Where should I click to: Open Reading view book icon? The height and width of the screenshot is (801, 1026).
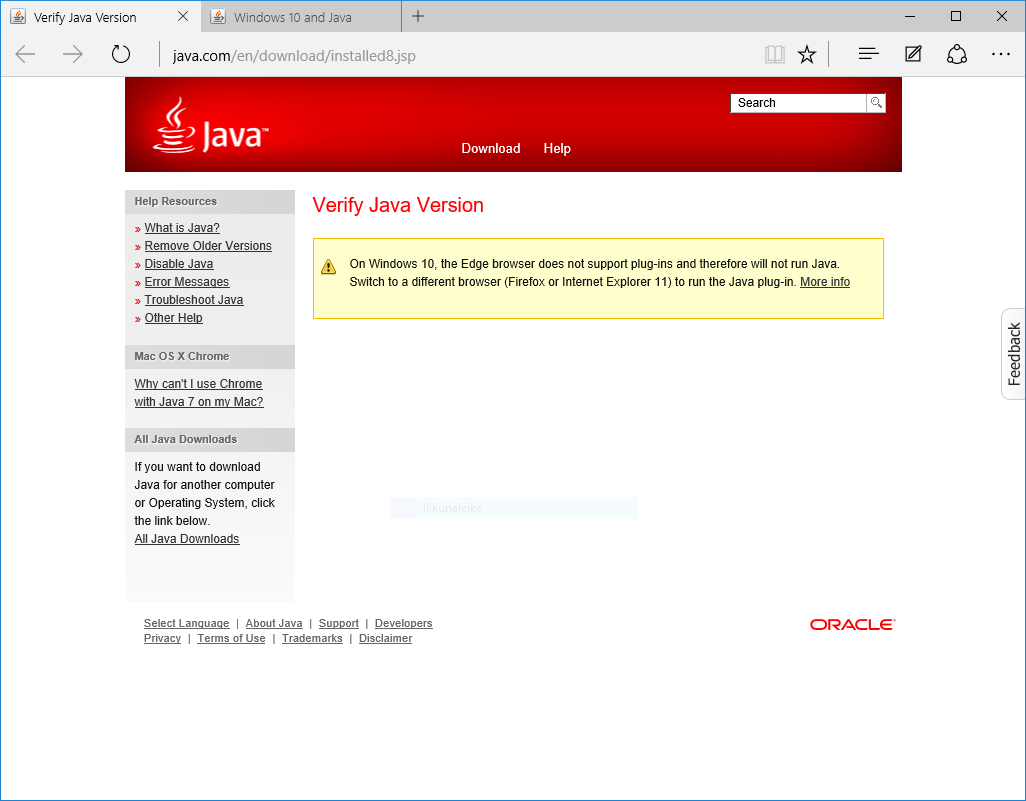click(774, 54)
